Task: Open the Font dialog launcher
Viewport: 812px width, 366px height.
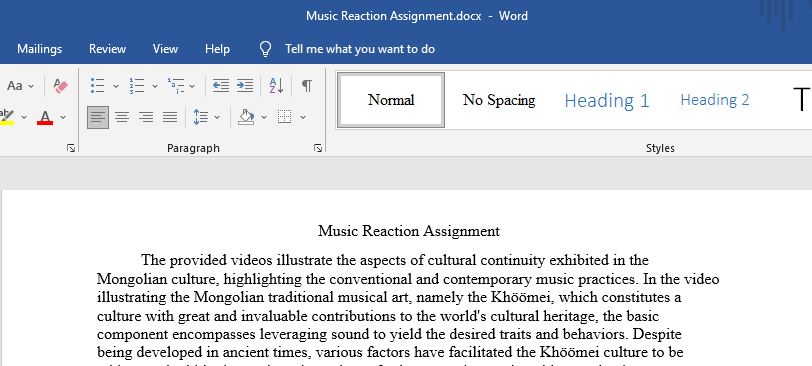Action: [71, 149]
